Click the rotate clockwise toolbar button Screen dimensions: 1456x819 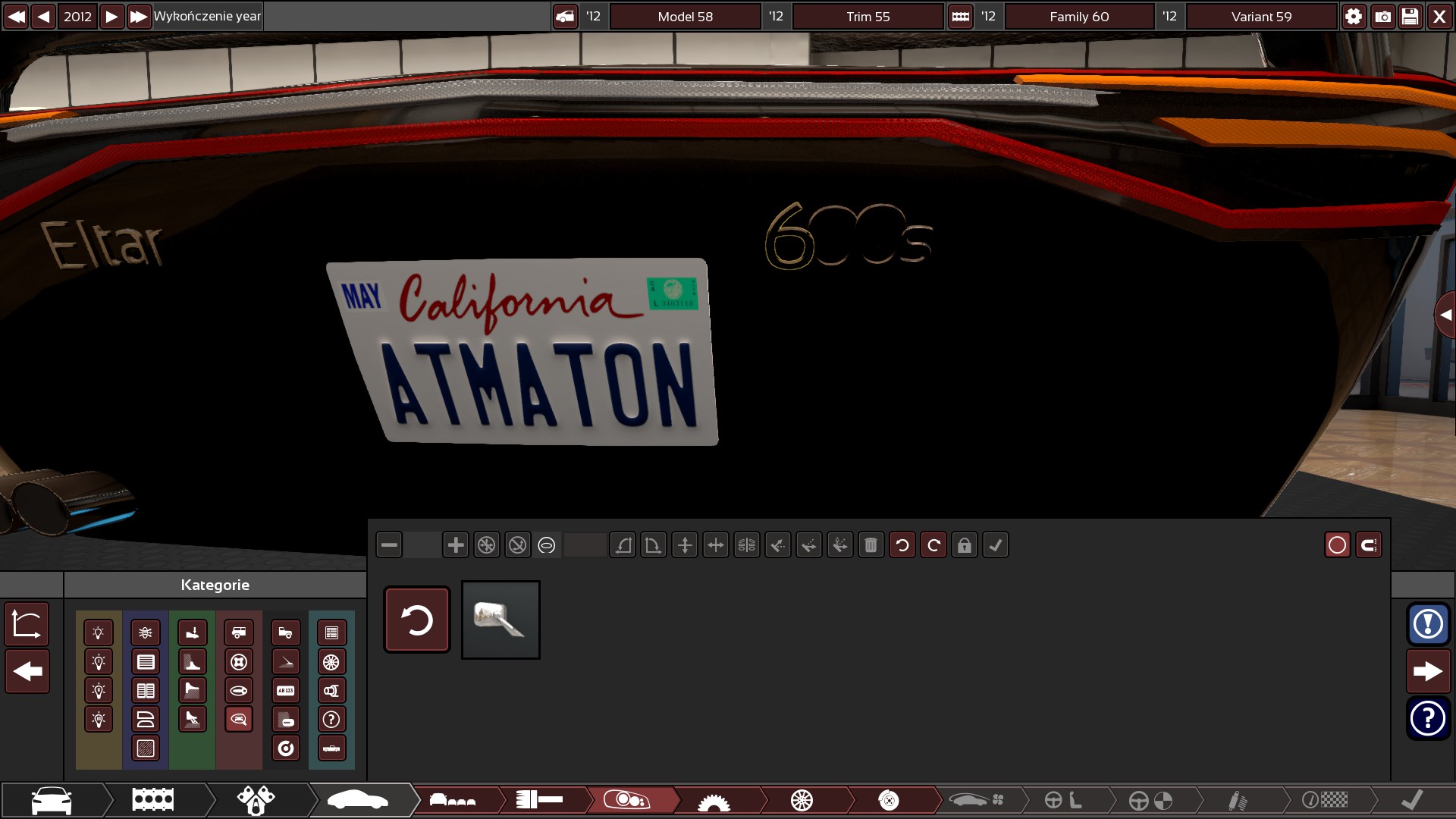point(934,544)
